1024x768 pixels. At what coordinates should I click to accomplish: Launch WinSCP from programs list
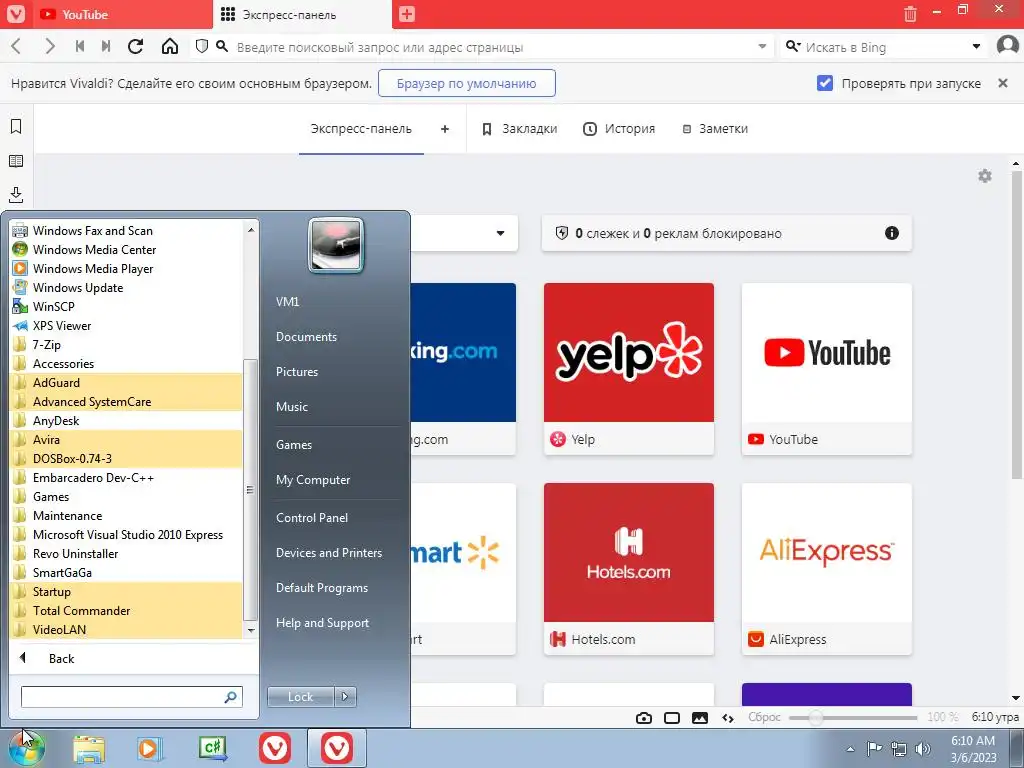click(126, 306)
